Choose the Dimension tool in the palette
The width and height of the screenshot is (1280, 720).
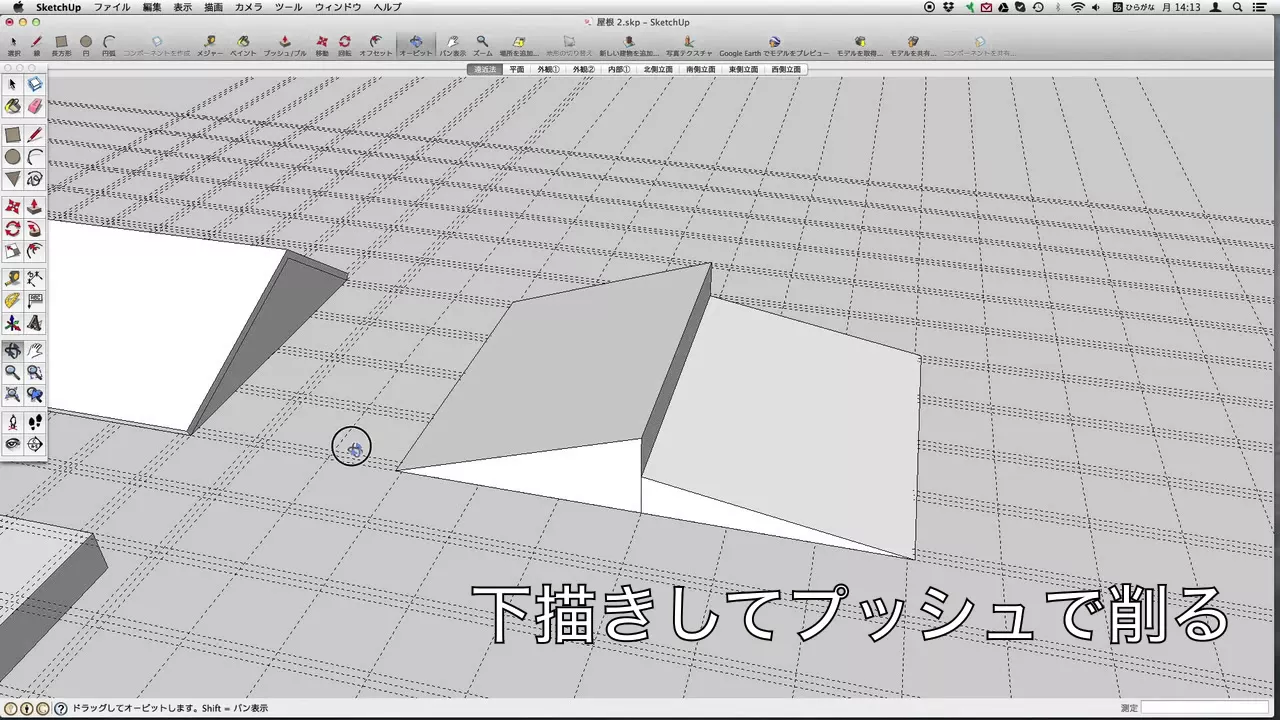coord(35,278)
